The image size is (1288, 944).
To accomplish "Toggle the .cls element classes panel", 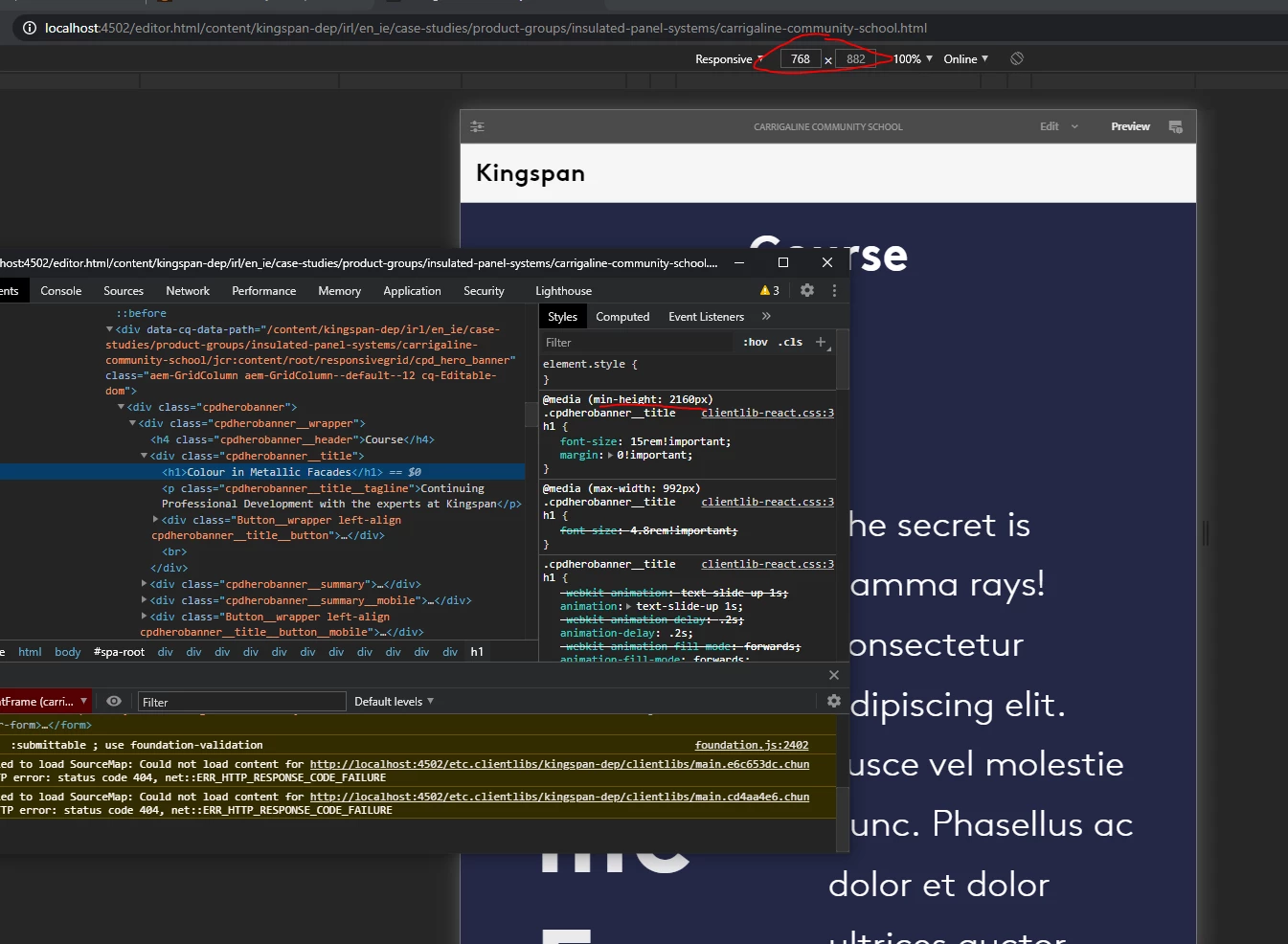I will (x=791, y=342).
